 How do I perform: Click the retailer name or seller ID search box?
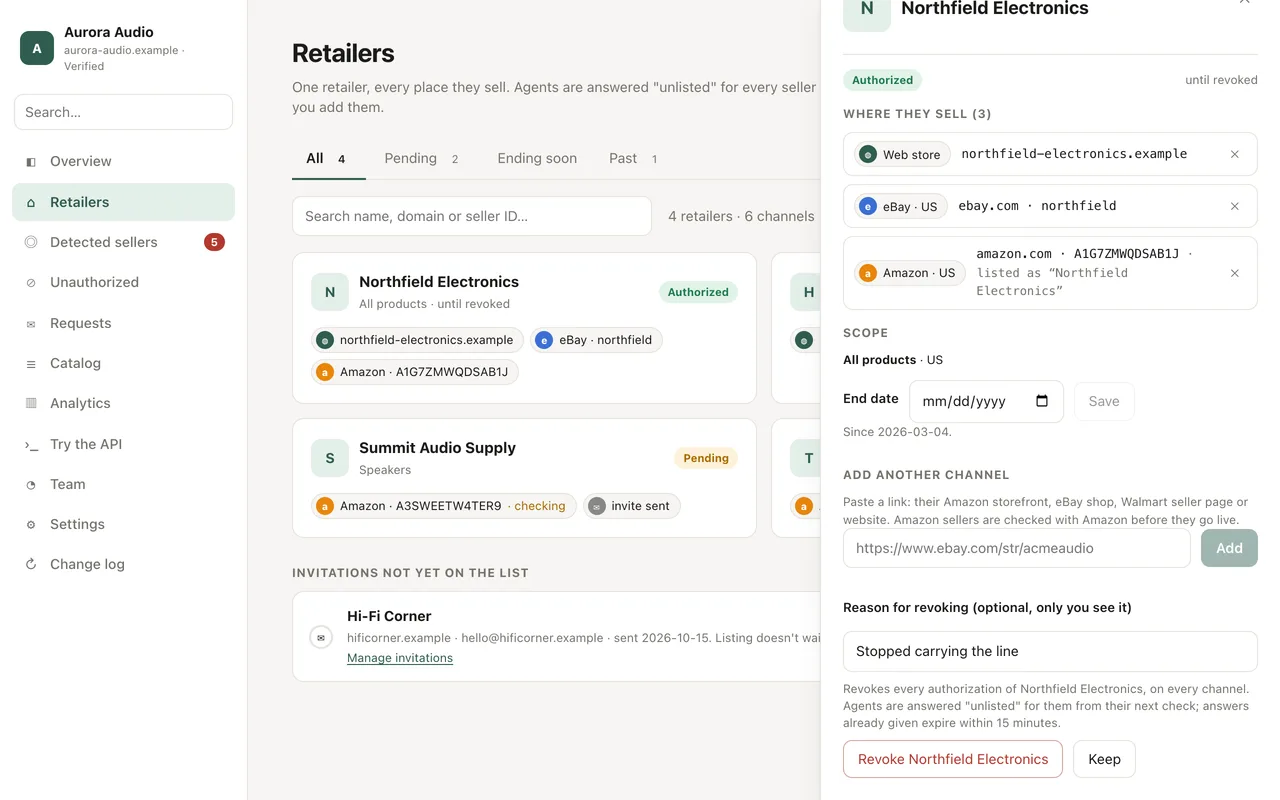[472, 216]
